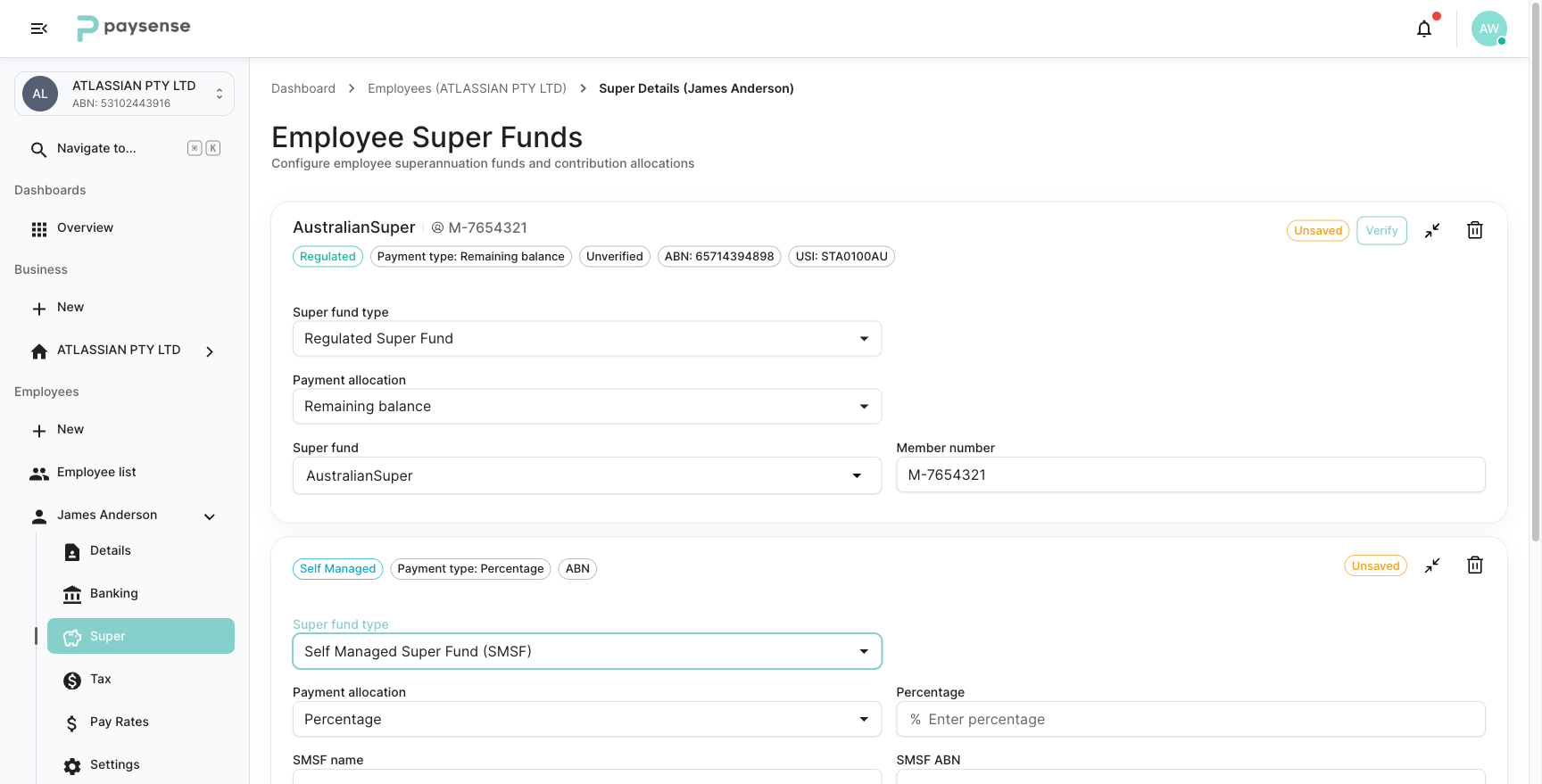Screen dimensions: 1542x784
Task: Click the Settings gear icon
Action: pyautogui.click(x=72, y=766)
